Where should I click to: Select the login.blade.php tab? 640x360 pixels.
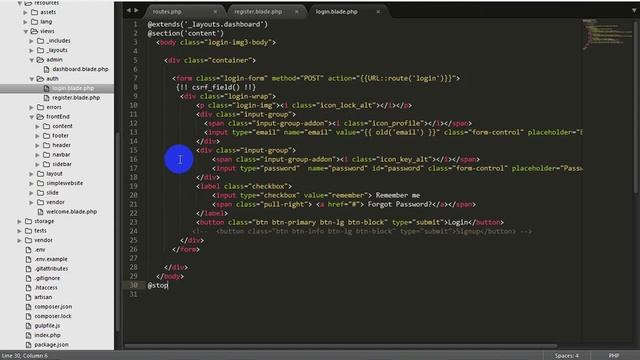click(x=336, y=11)
